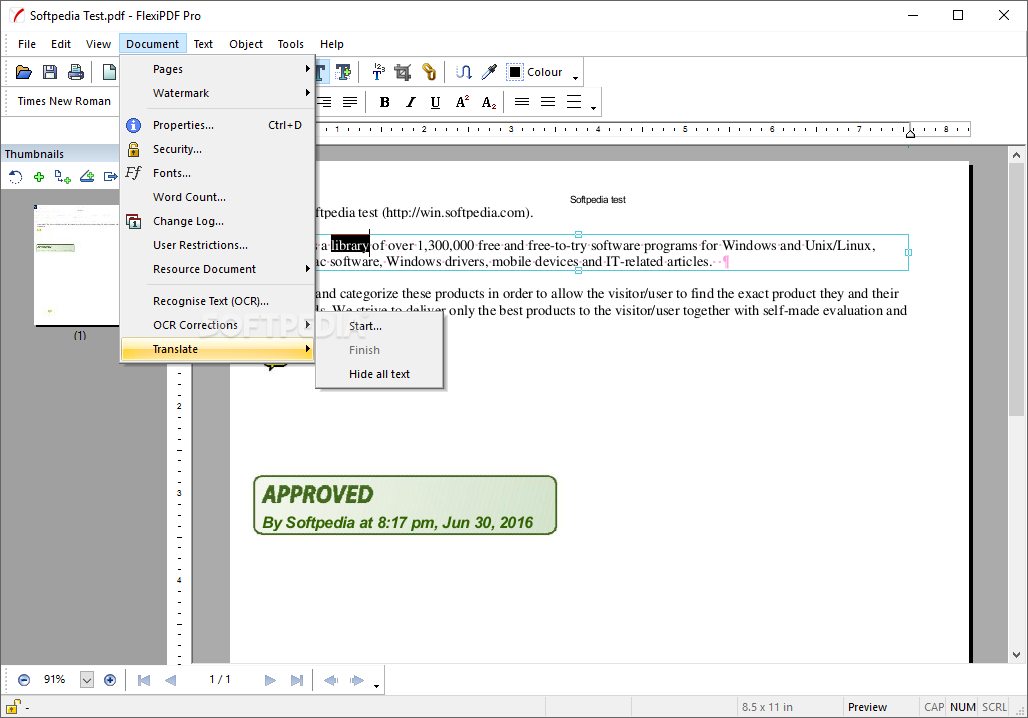Open the File menu

pyautogui.click(x=27, y=44)
